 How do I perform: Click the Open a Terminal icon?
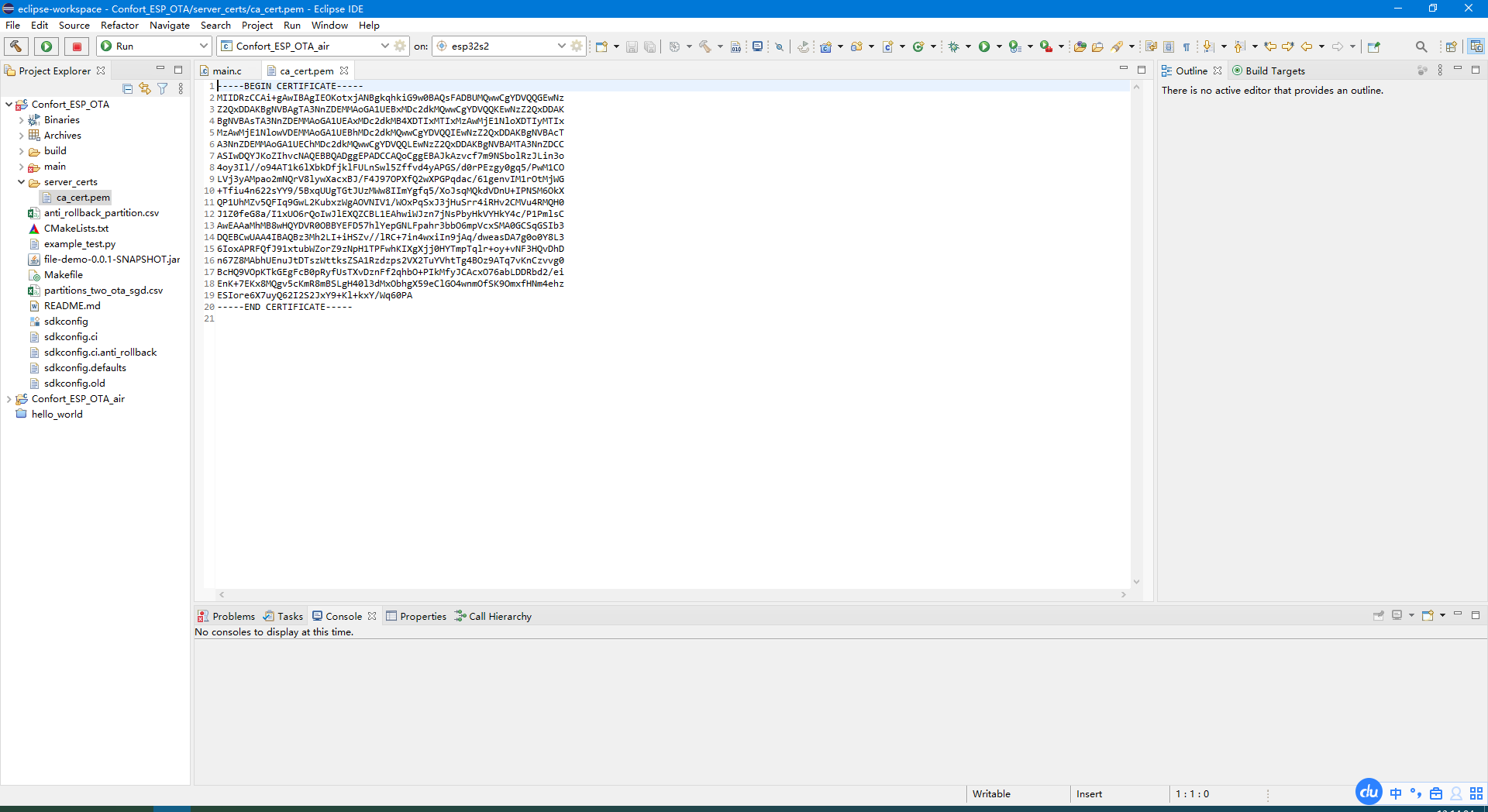pos(757,46)
